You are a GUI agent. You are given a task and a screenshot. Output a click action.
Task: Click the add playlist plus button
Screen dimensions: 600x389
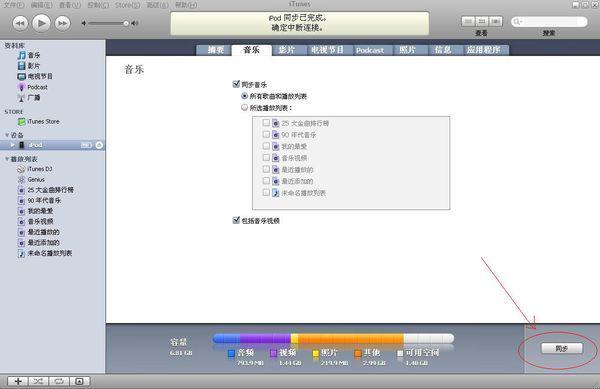18,381
